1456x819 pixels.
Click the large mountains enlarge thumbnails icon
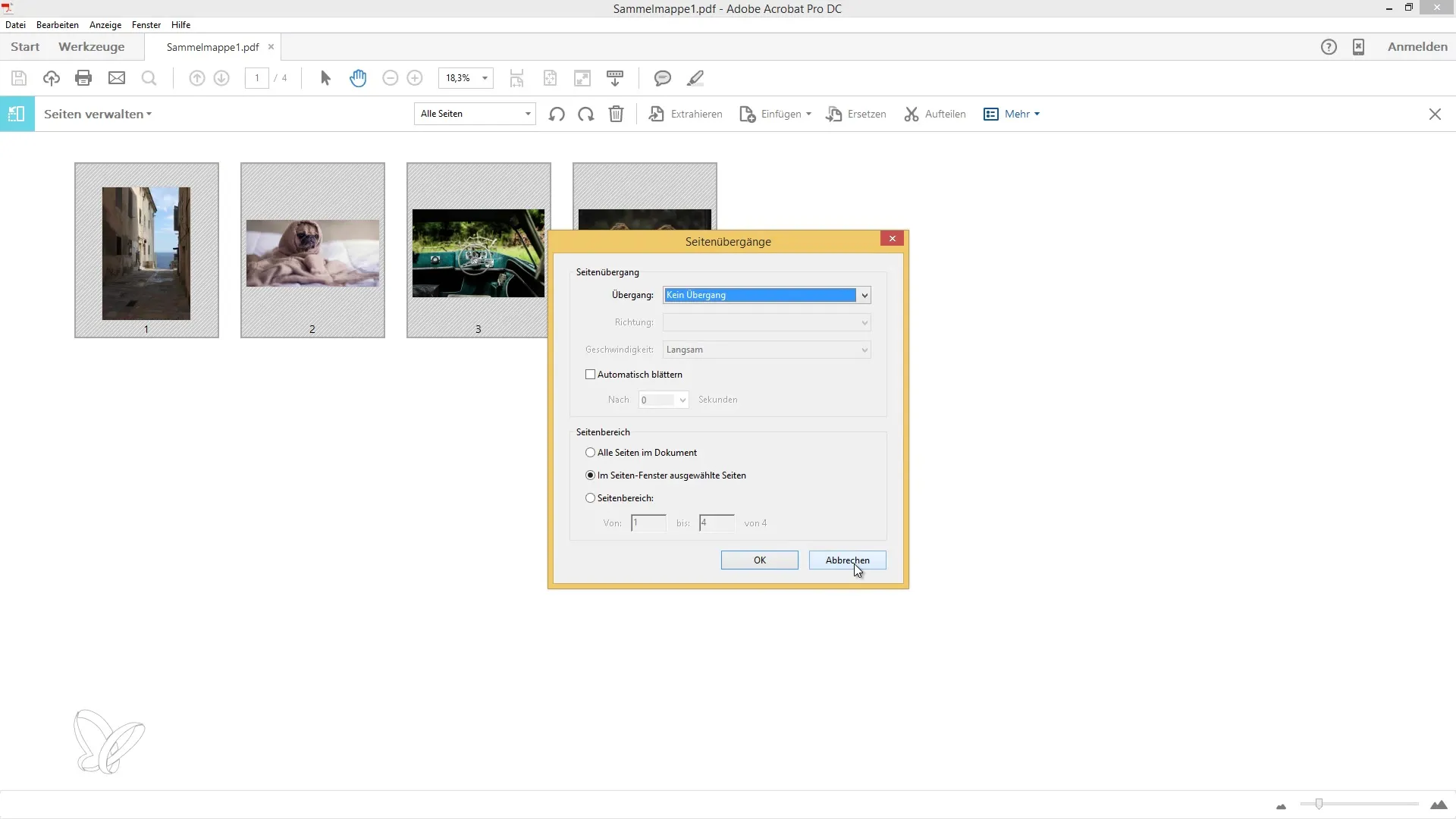[x=1439, y=805]
